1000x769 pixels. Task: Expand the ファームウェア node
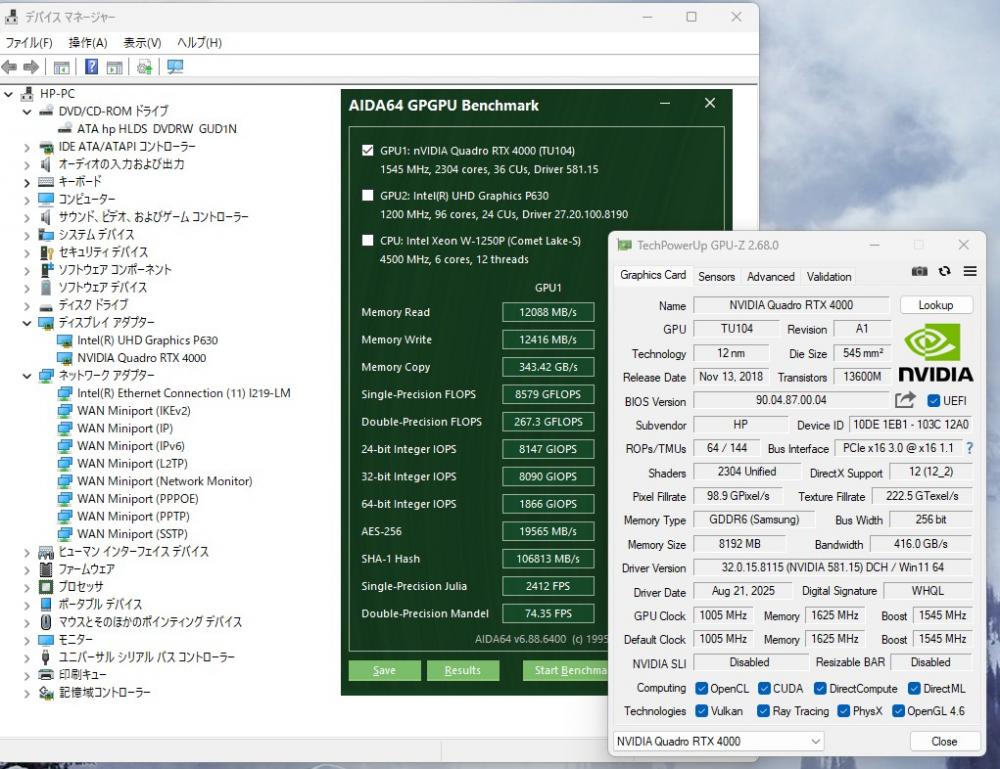click(27, 569)
